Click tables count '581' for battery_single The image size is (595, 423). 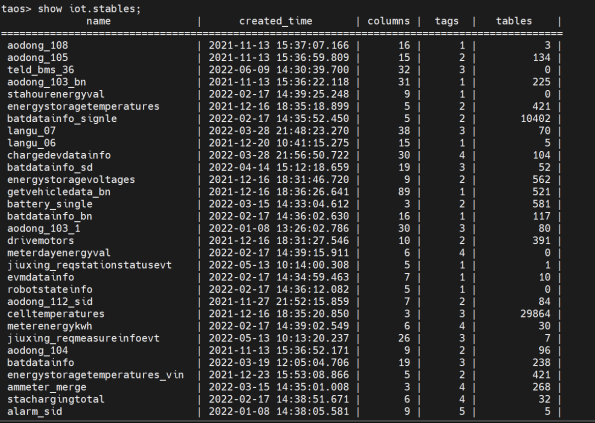(x=541, y=204)
